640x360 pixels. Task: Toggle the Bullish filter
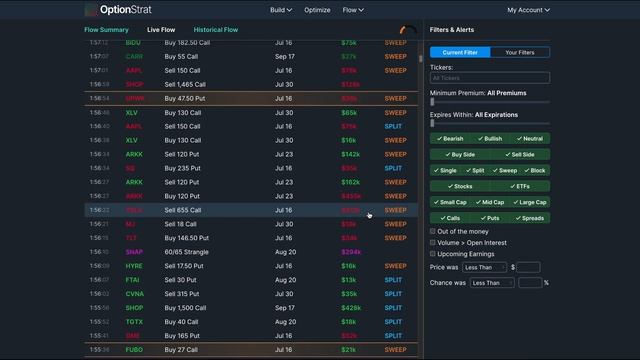pos(490,139)
